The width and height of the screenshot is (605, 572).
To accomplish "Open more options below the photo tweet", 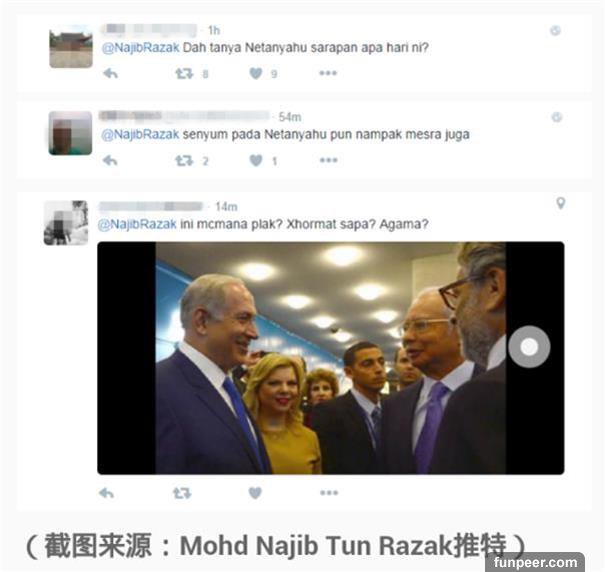I will tap(329, 493).
